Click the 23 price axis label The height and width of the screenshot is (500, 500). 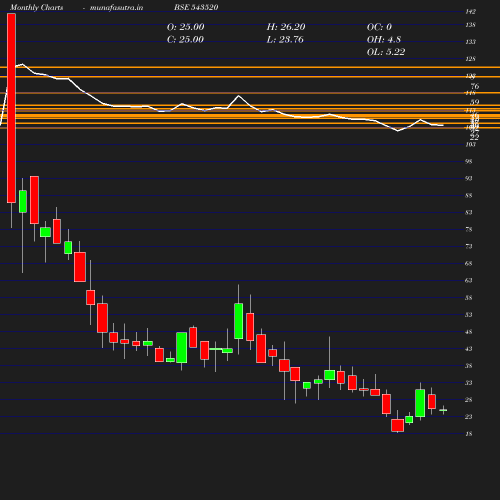pyautogui.click(x=469, y=417)
